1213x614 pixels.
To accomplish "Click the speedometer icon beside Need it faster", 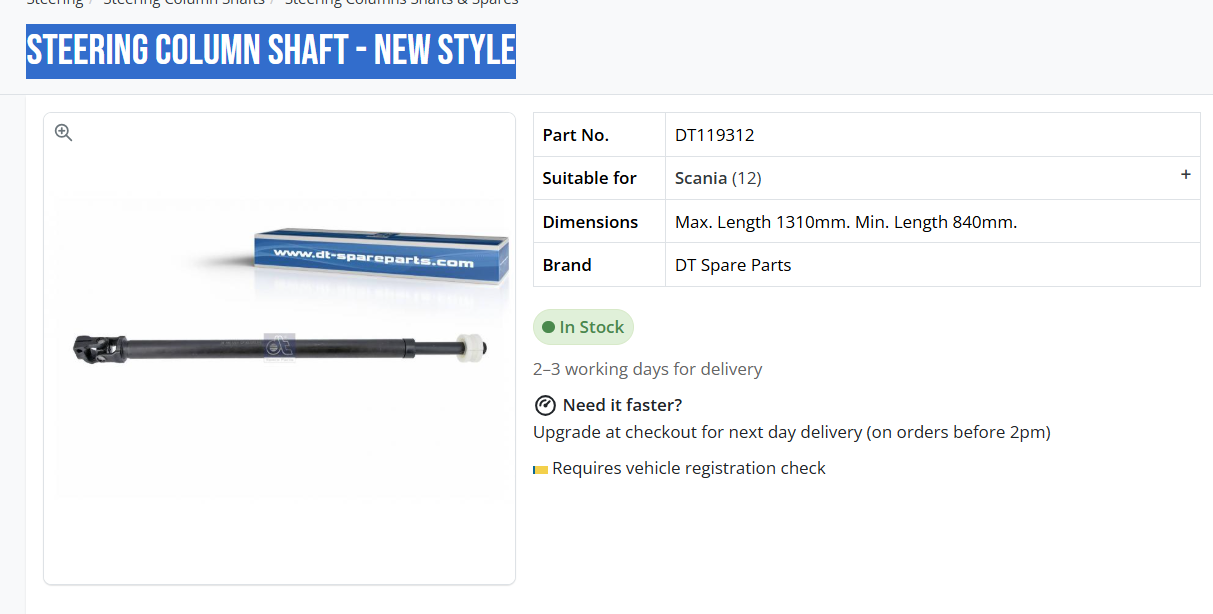I will pyautogui.click(x=545, y=405).
